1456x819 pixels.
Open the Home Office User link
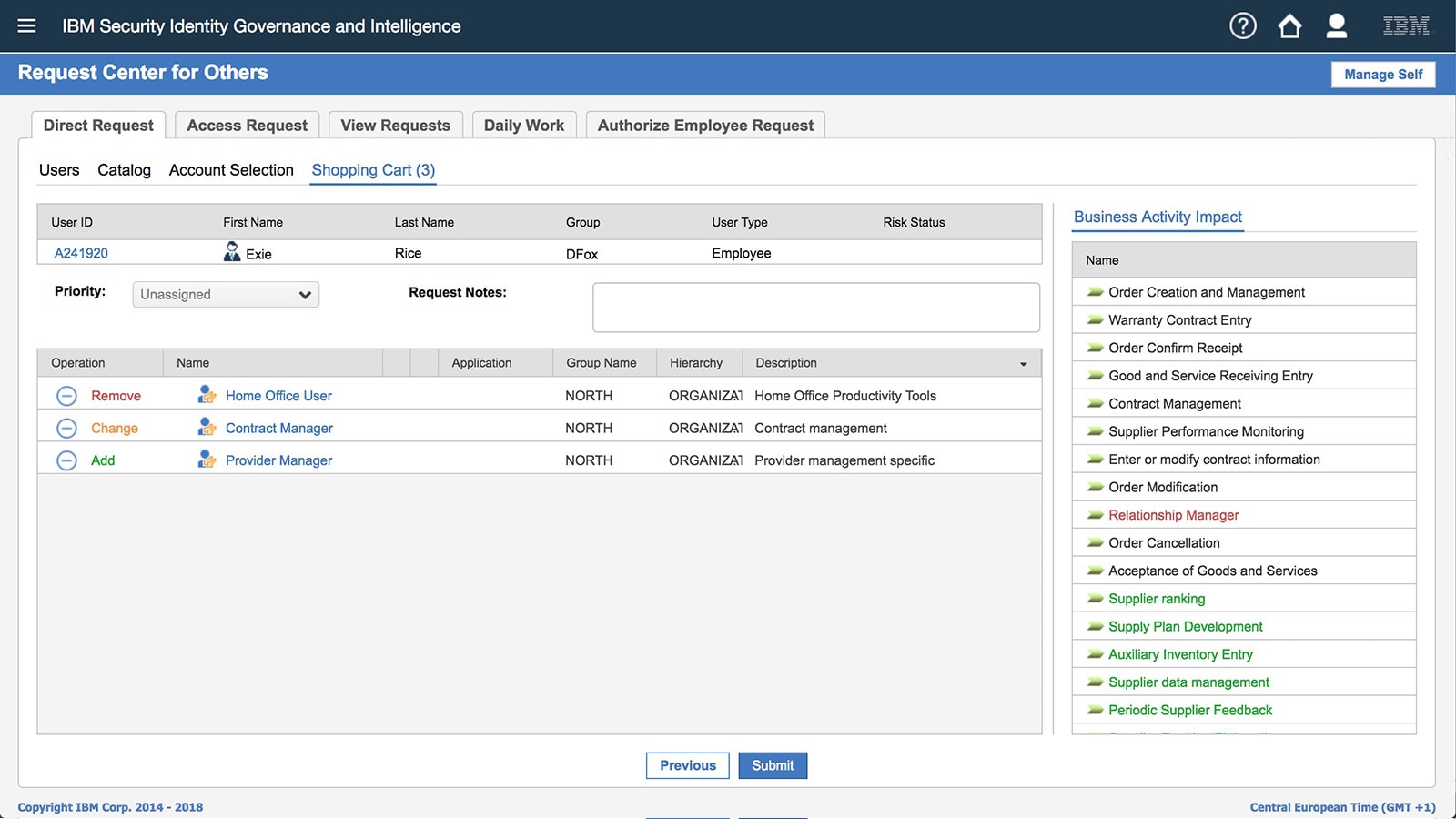[278, 396]
